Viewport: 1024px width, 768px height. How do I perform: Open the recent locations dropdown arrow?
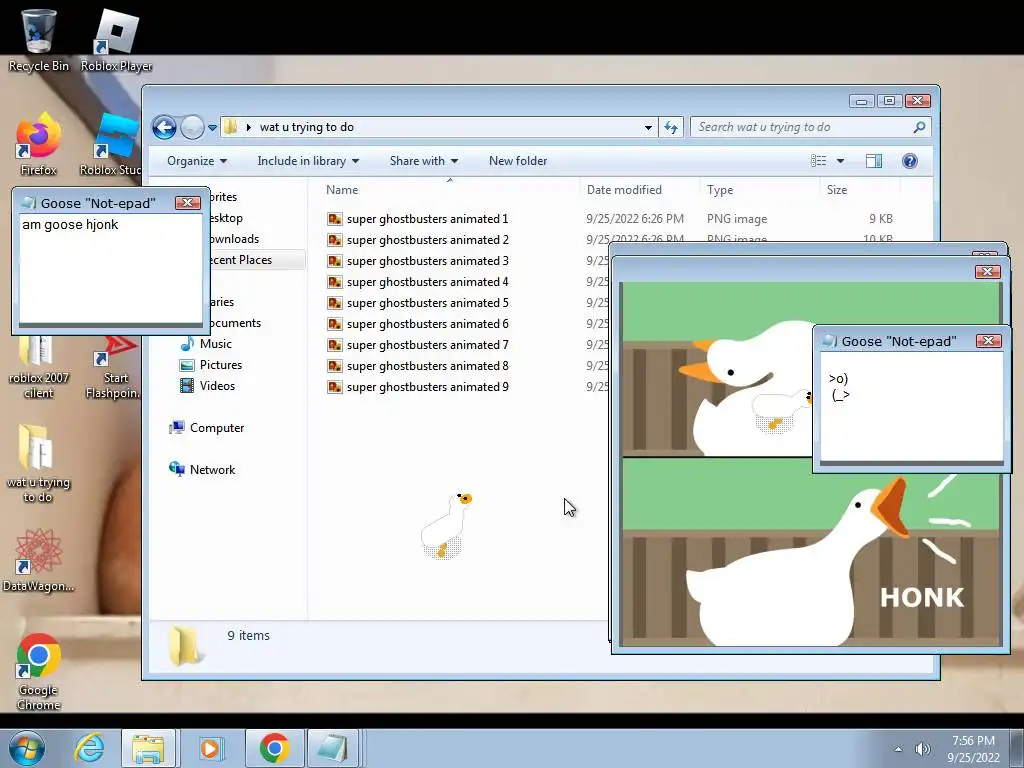(x=212, y=128)
